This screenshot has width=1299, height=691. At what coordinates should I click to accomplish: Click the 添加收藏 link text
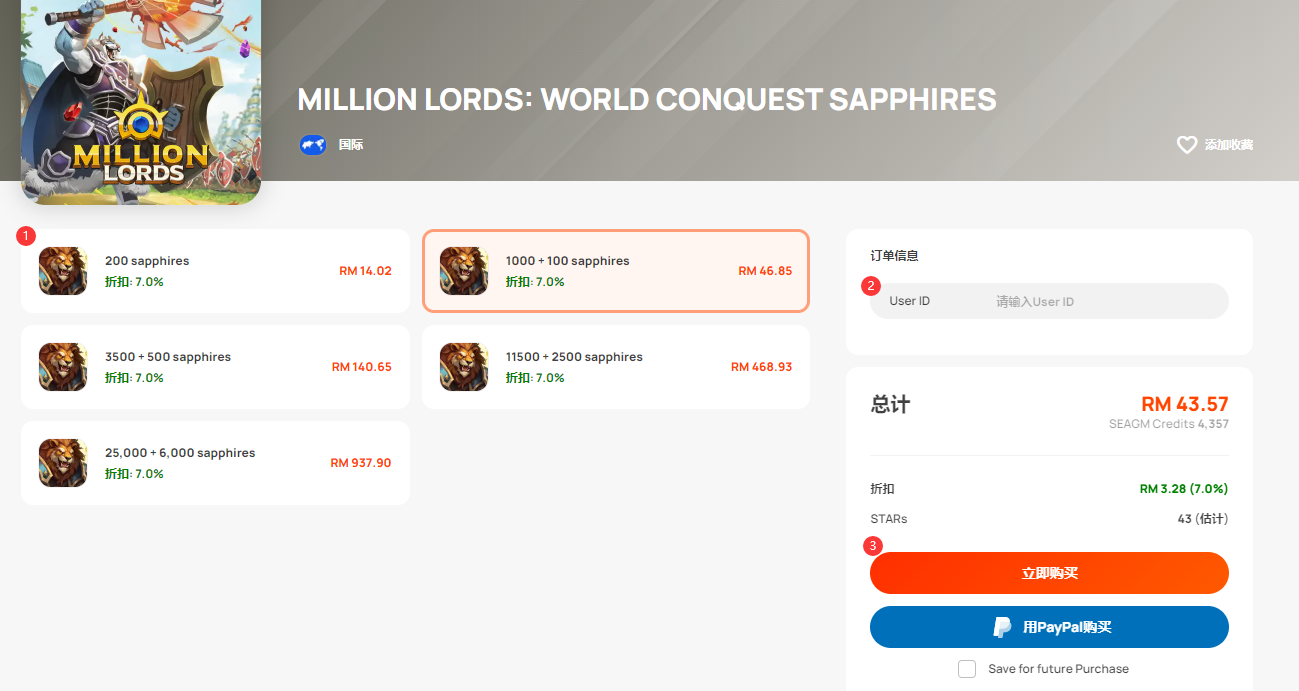tap(1228, 145)
